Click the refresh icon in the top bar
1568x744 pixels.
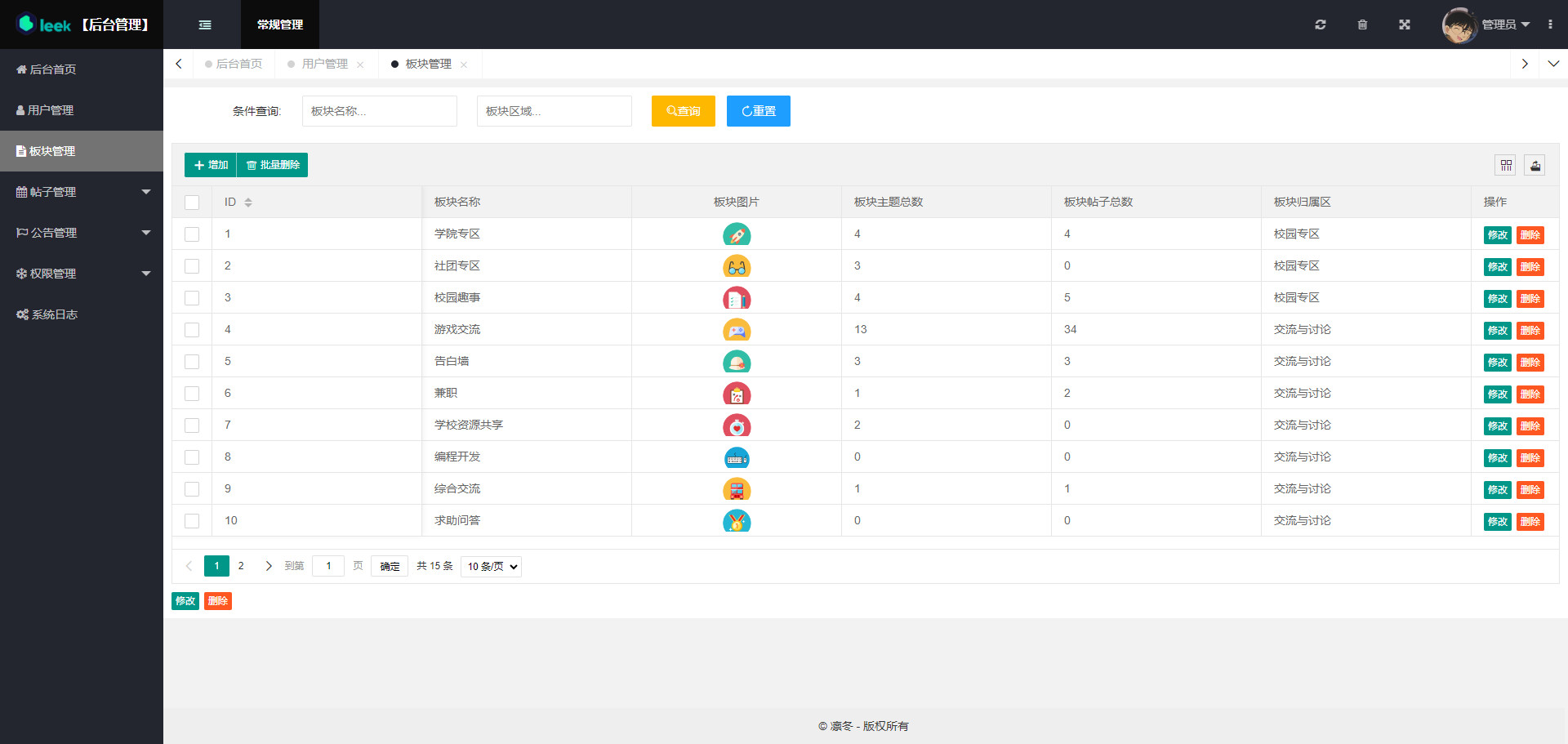pyautogui.click(x=1321, y=25)
